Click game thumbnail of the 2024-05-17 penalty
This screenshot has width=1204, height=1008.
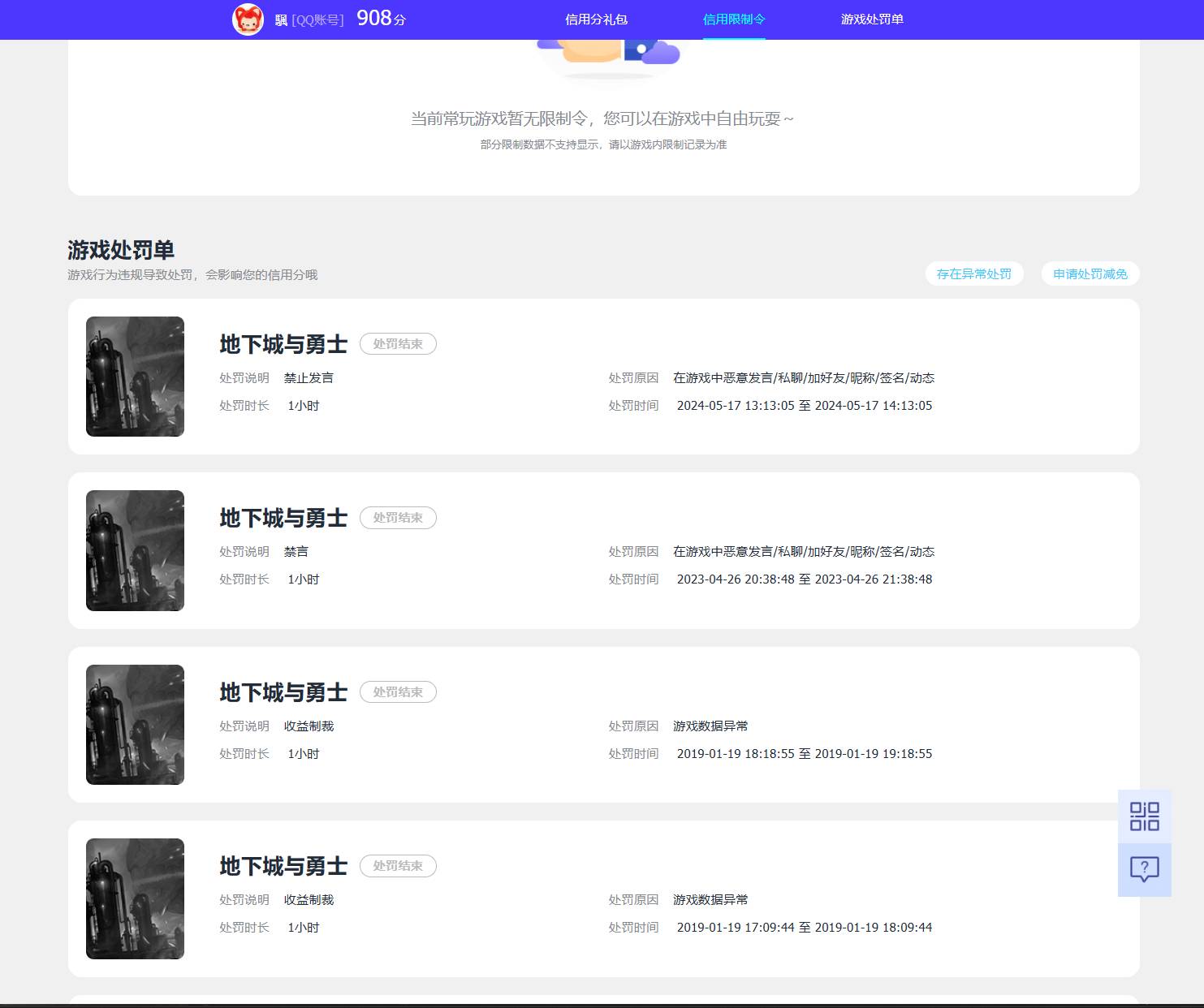(135, 377)
